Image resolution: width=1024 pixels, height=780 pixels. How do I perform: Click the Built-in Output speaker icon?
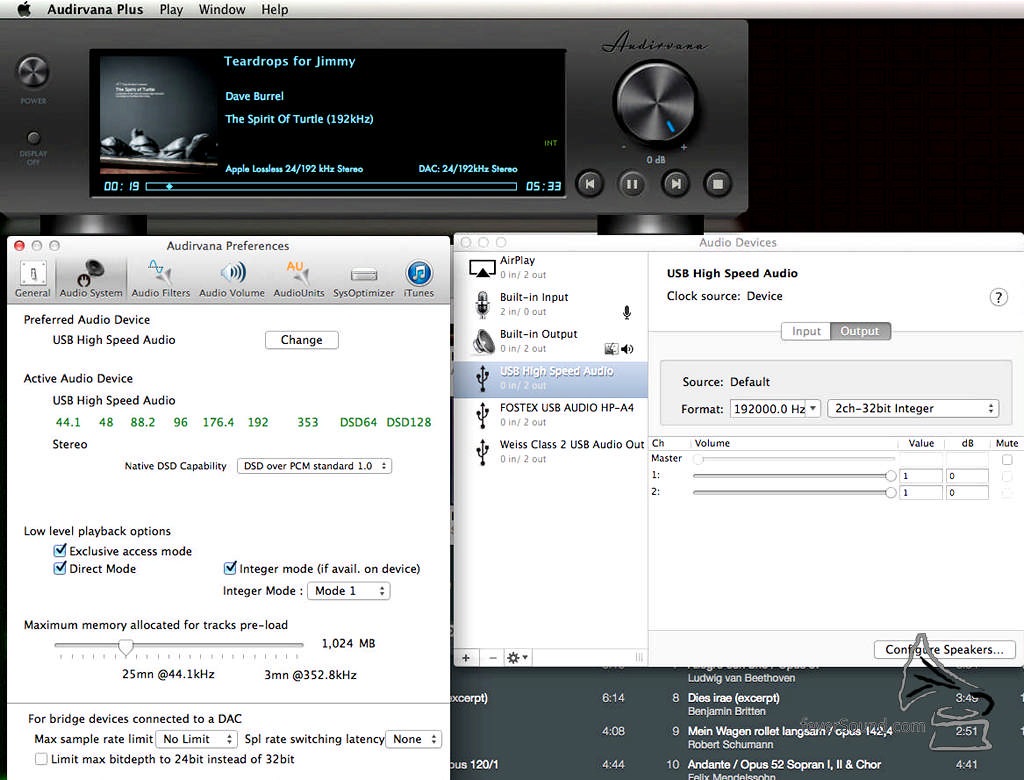pyautogui.click(x=483, y=341)
